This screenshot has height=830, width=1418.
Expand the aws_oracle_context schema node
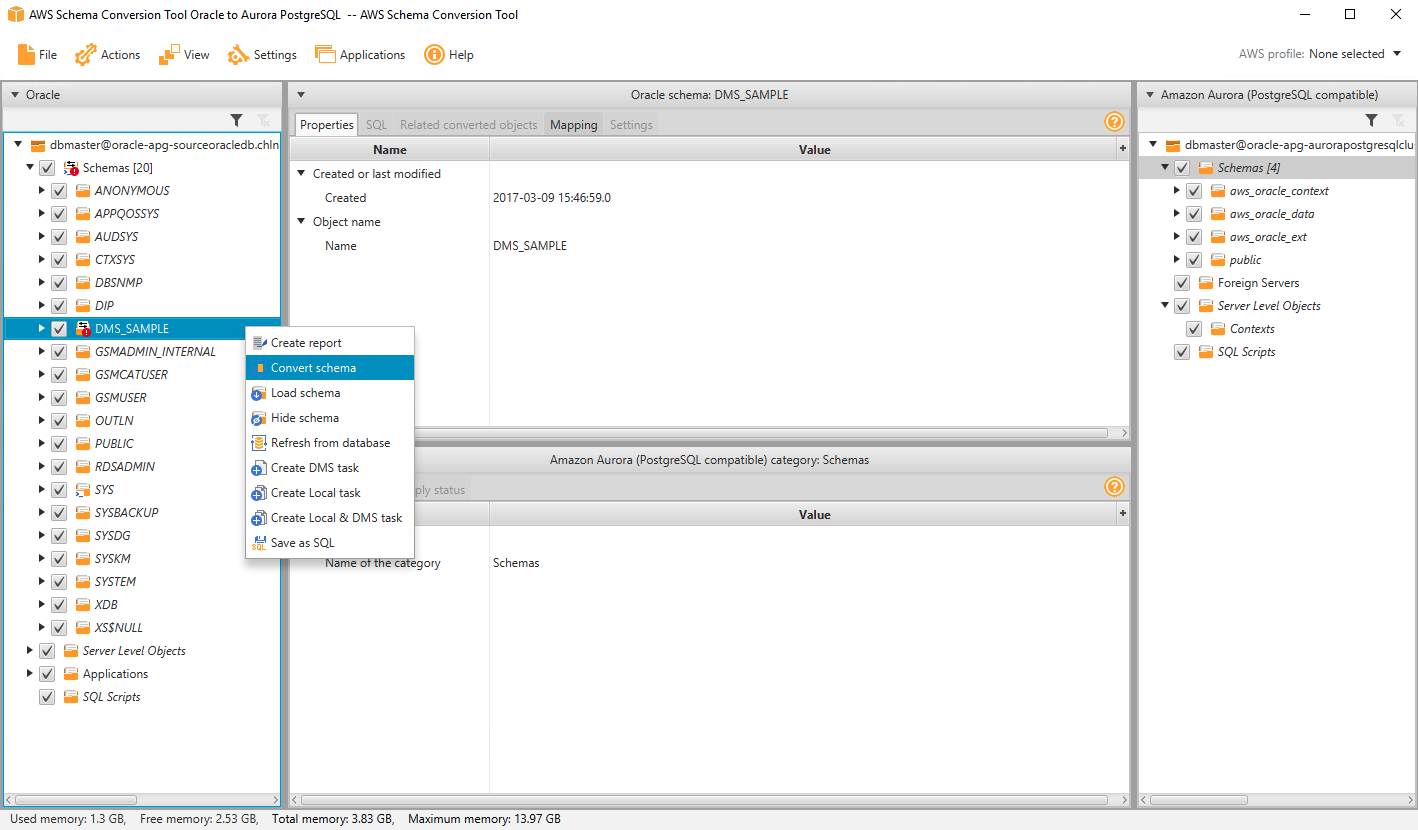pos(1177,191)
